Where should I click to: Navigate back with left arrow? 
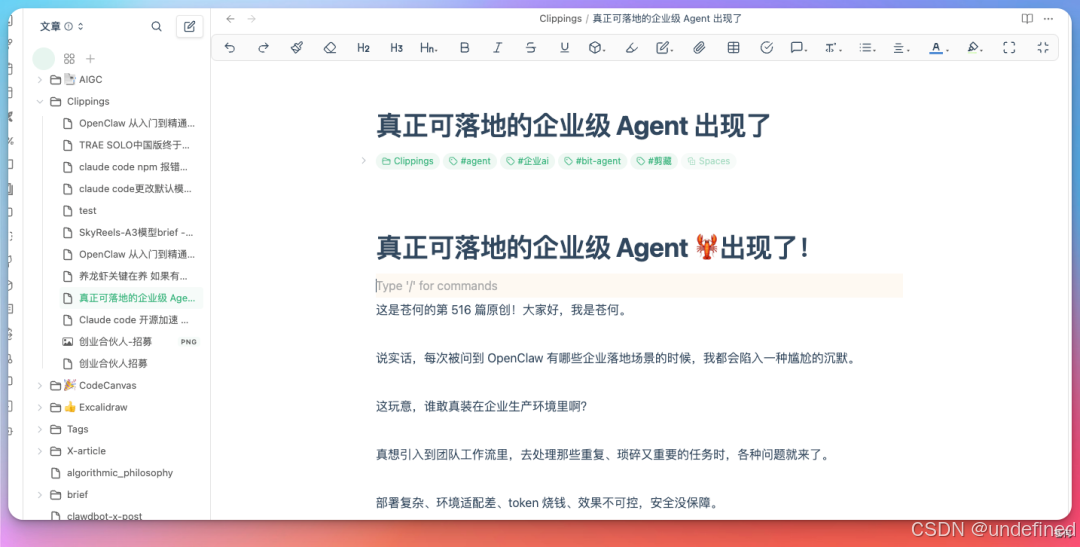click(x=231, y=19)
